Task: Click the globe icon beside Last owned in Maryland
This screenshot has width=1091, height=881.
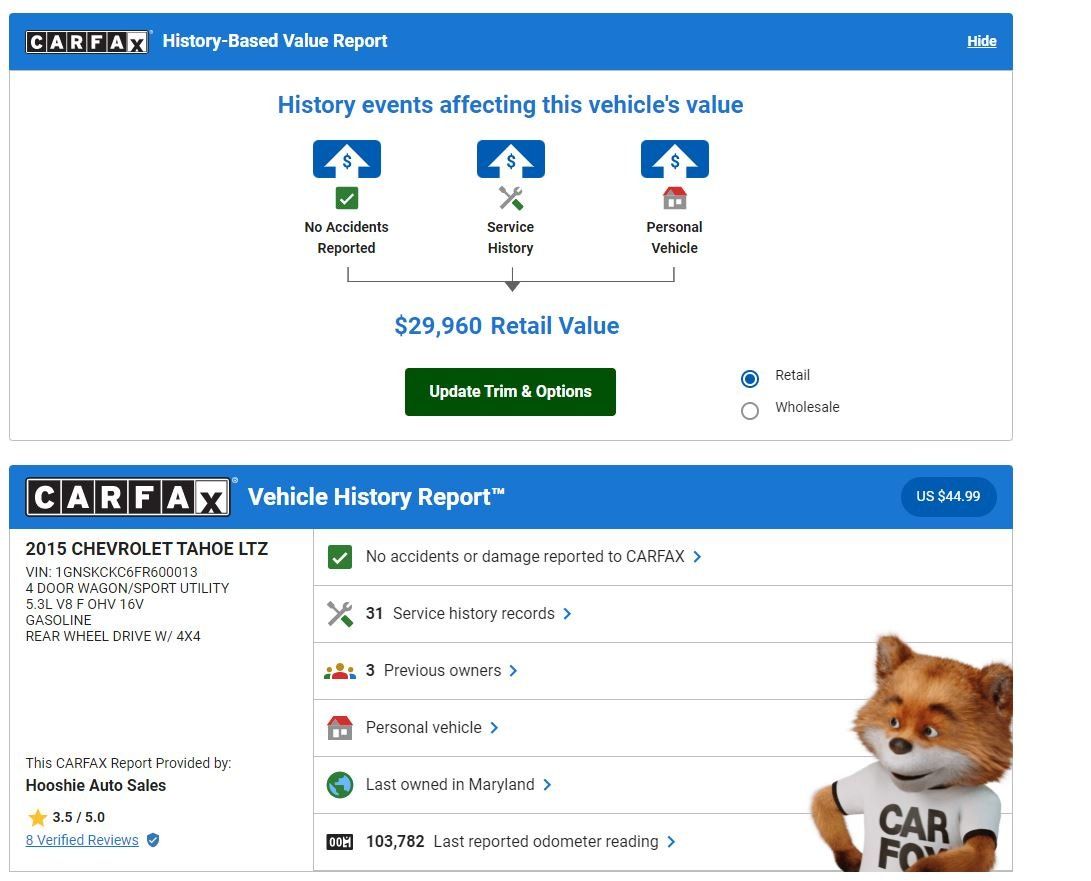Action: tap(340, 785)
